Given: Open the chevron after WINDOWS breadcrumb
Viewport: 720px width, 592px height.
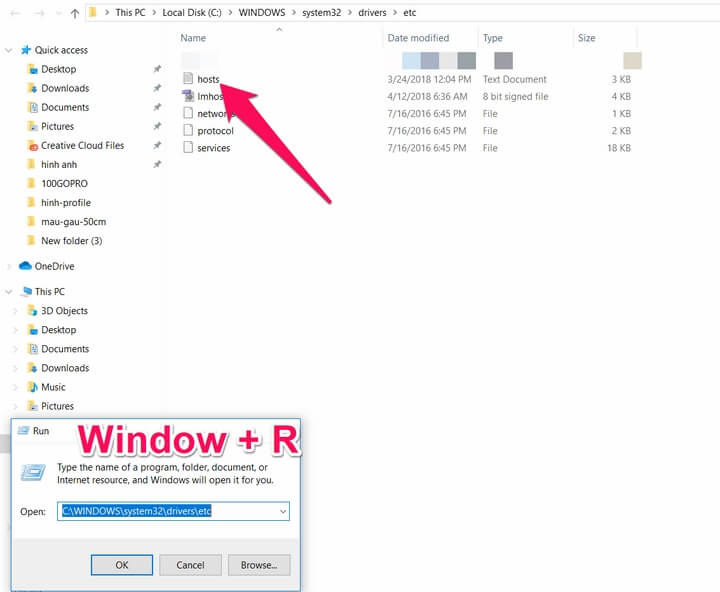Looking at the screenshot, I should point(294,13).
